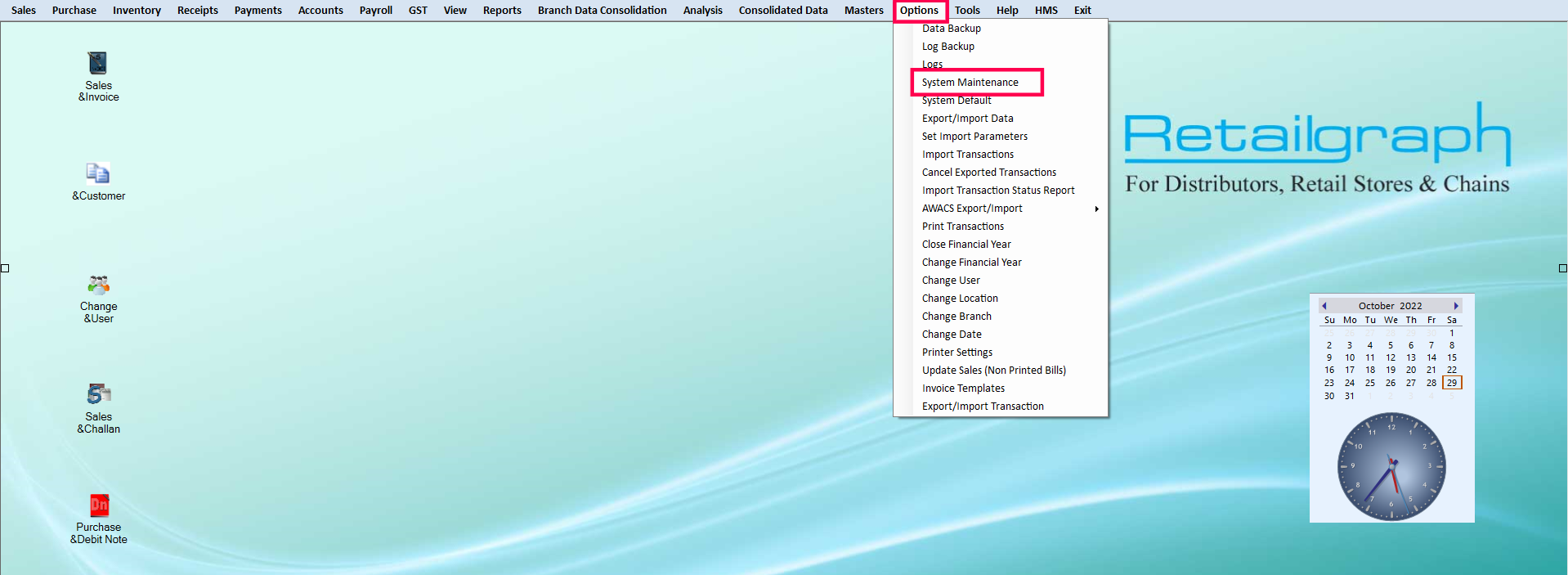Open the Analysis menu
This screenshot has width=1568, height=575.
coord(703,11)
